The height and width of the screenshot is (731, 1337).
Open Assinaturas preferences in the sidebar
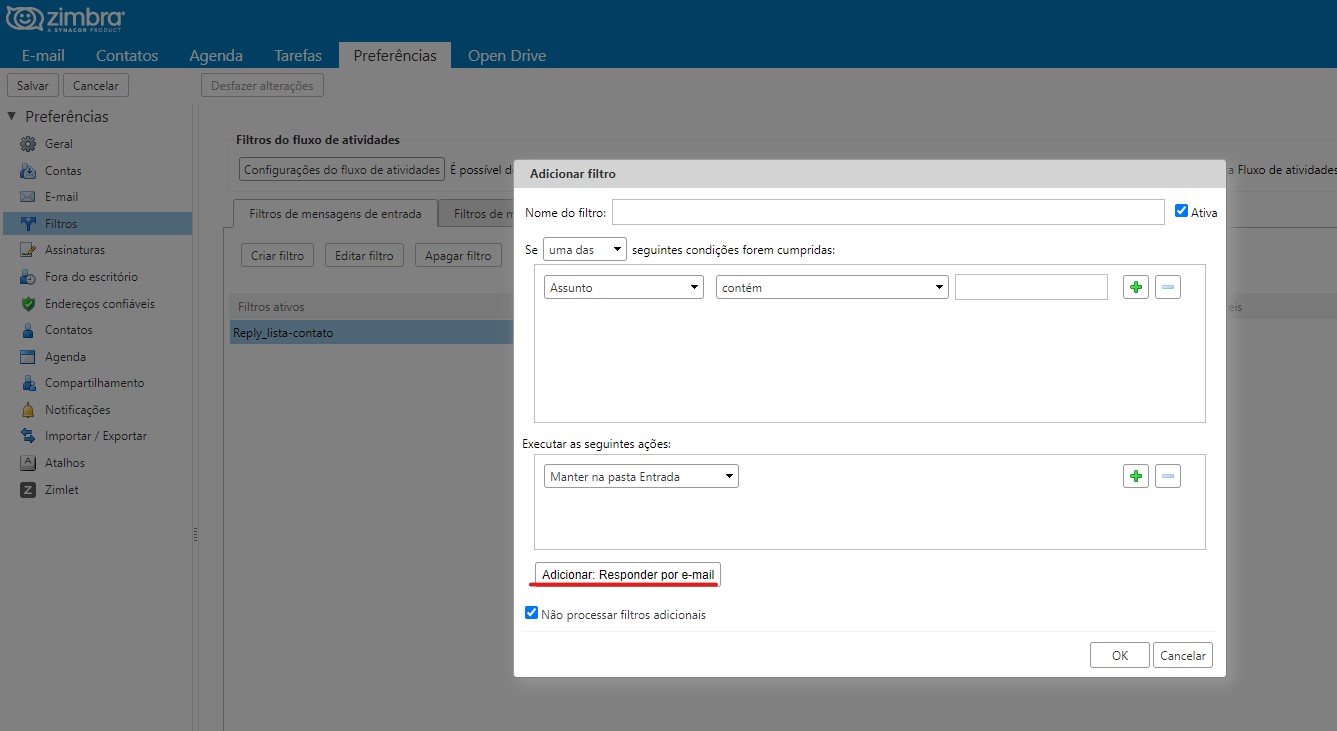[x=74, y=250]
